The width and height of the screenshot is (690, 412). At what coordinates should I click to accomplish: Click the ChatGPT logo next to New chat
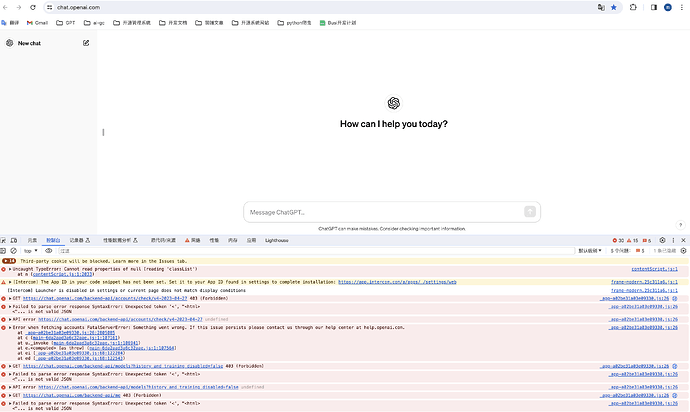click(x=10, y=43)
